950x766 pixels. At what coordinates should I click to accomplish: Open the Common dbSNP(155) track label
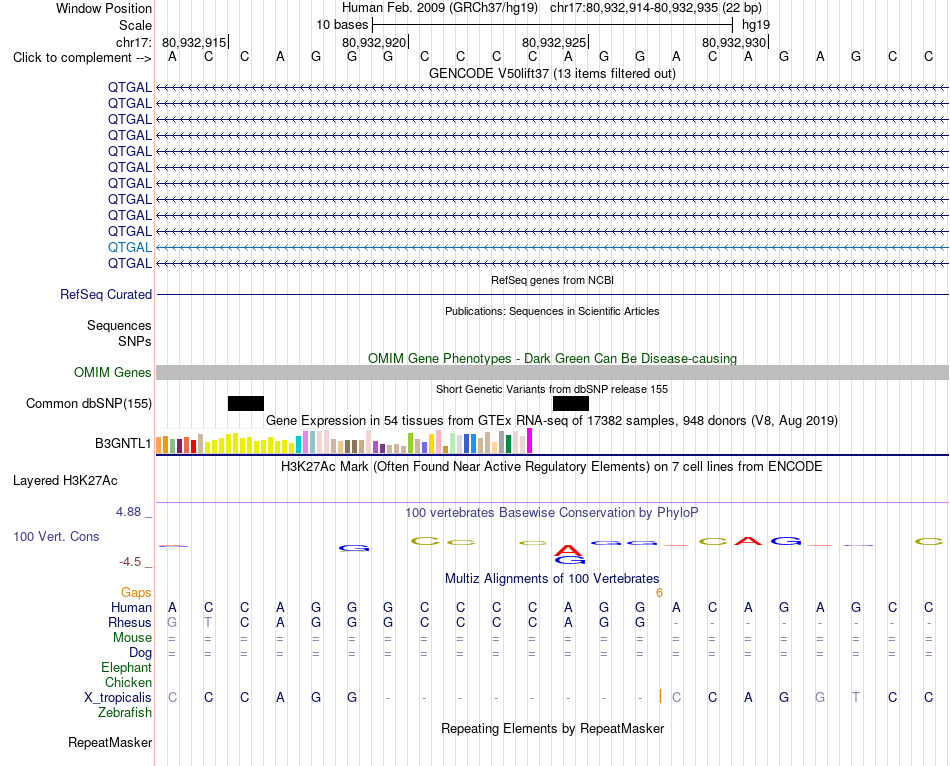[89, 404]
